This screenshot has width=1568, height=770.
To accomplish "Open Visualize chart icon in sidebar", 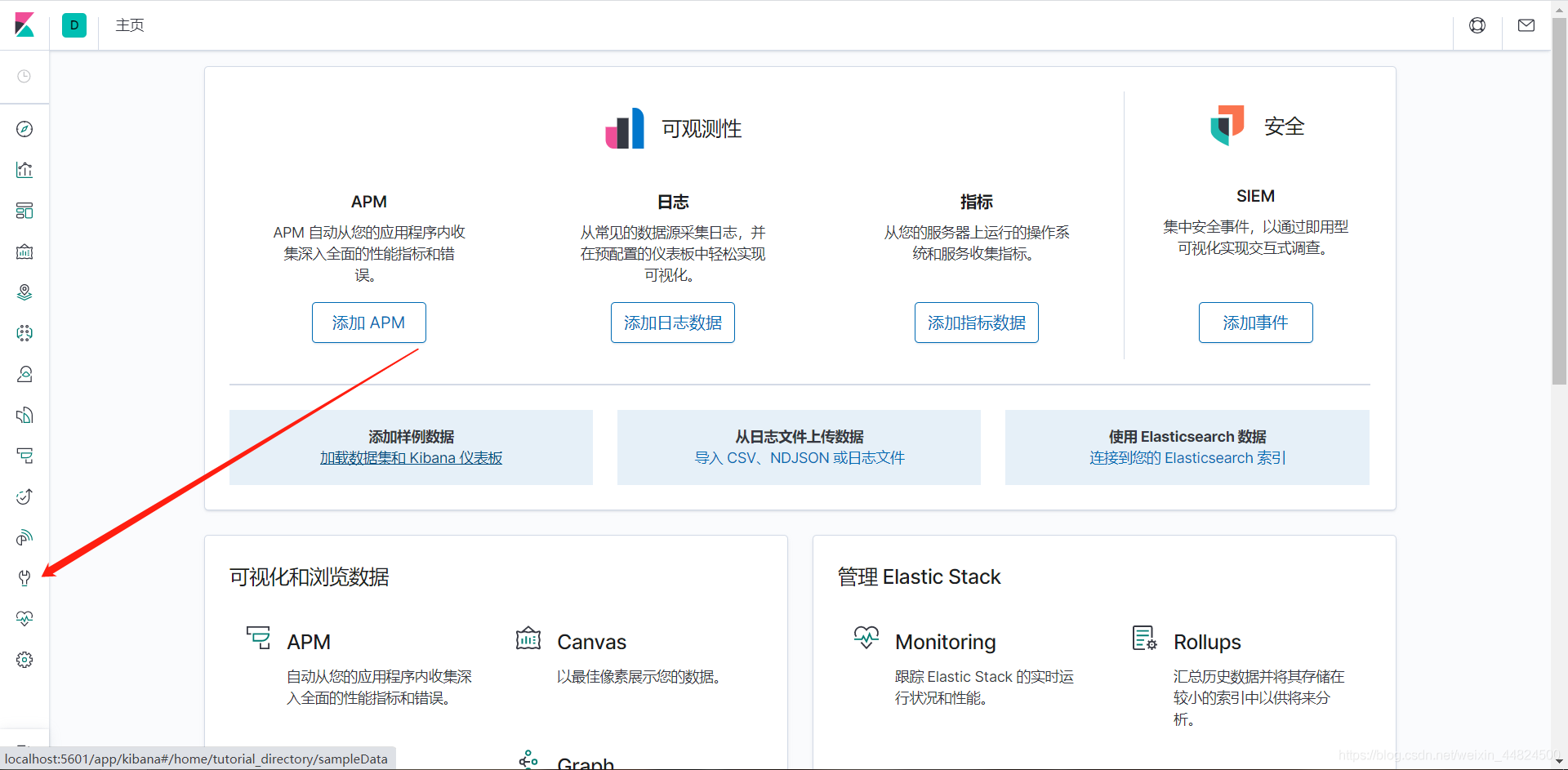I will pyautogui.click(x=24, y=170).
